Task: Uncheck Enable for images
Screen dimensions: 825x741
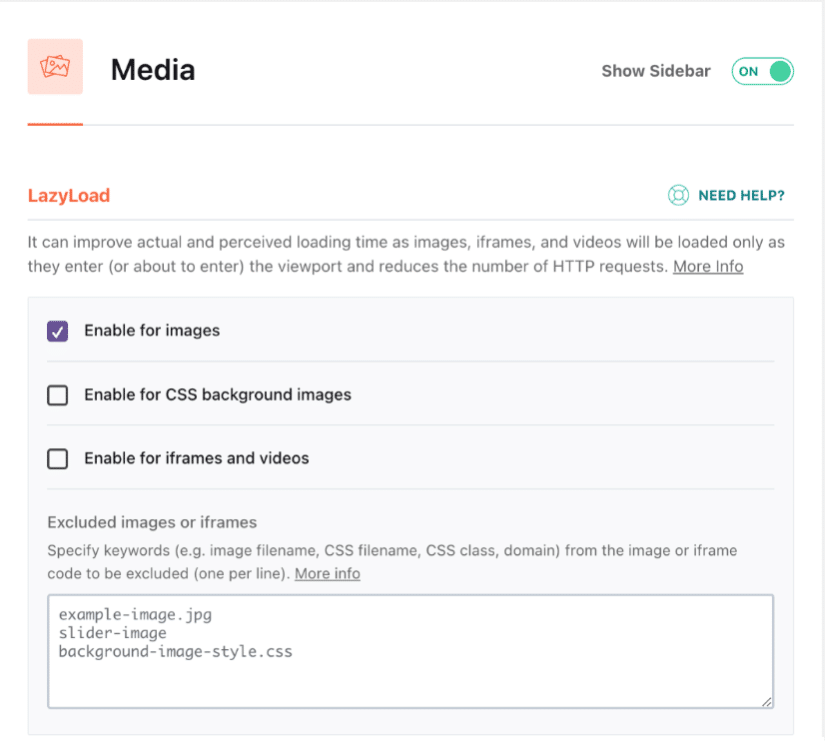Action: 57,330
